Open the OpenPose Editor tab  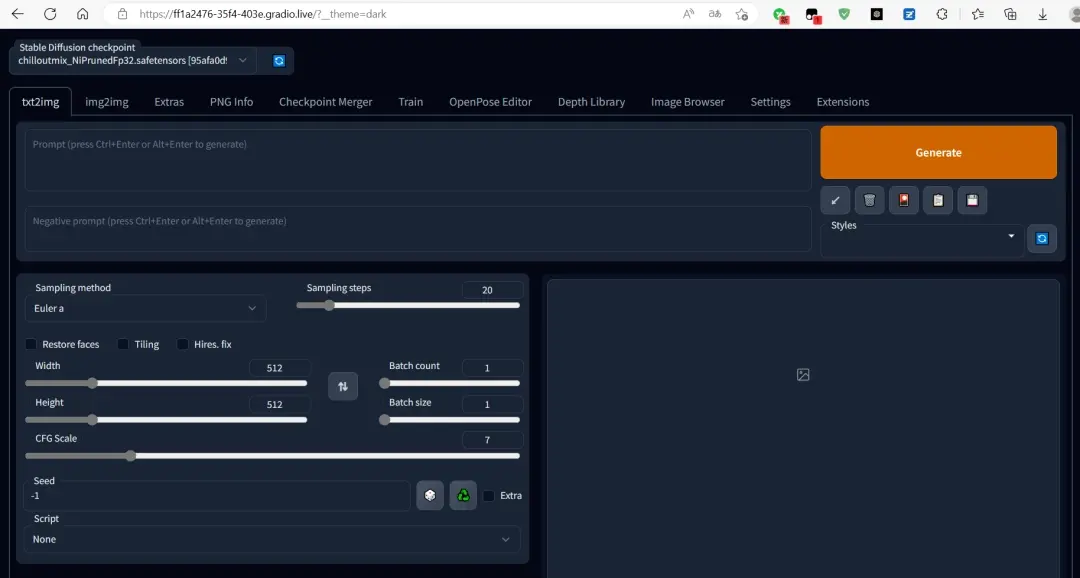[490, 102]
